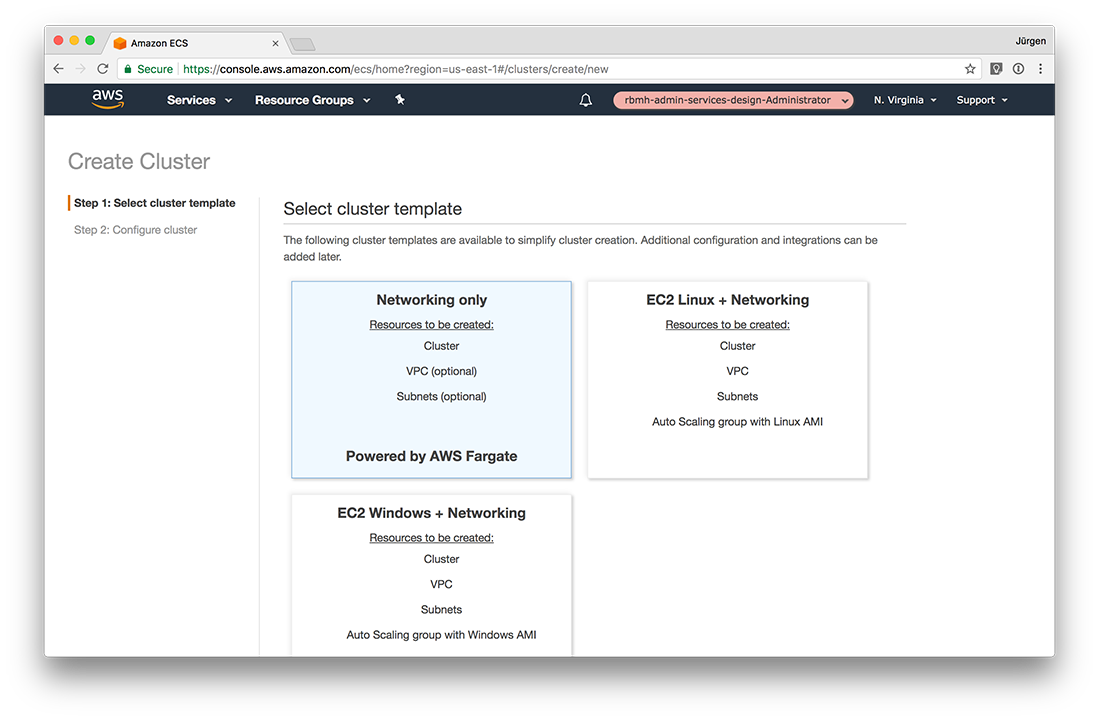This screenshot has height=720, width=1099.
Task: Click the Select cluster template heading
Action: click(x=372, y=209)
